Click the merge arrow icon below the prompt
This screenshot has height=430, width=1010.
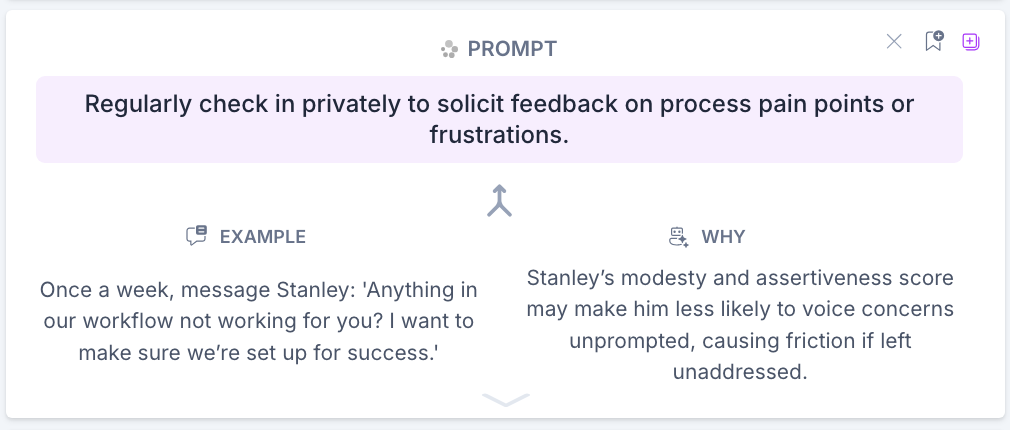[x=500, y=201]
